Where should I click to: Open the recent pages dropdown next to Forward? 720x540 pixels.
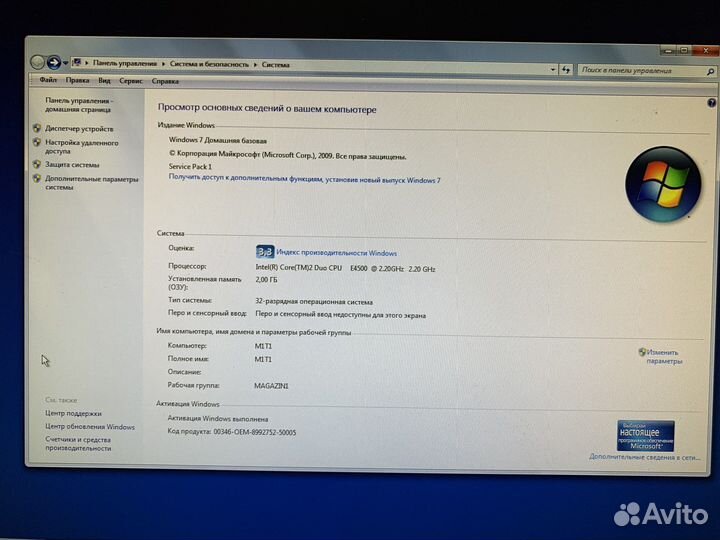click(65, 62)
